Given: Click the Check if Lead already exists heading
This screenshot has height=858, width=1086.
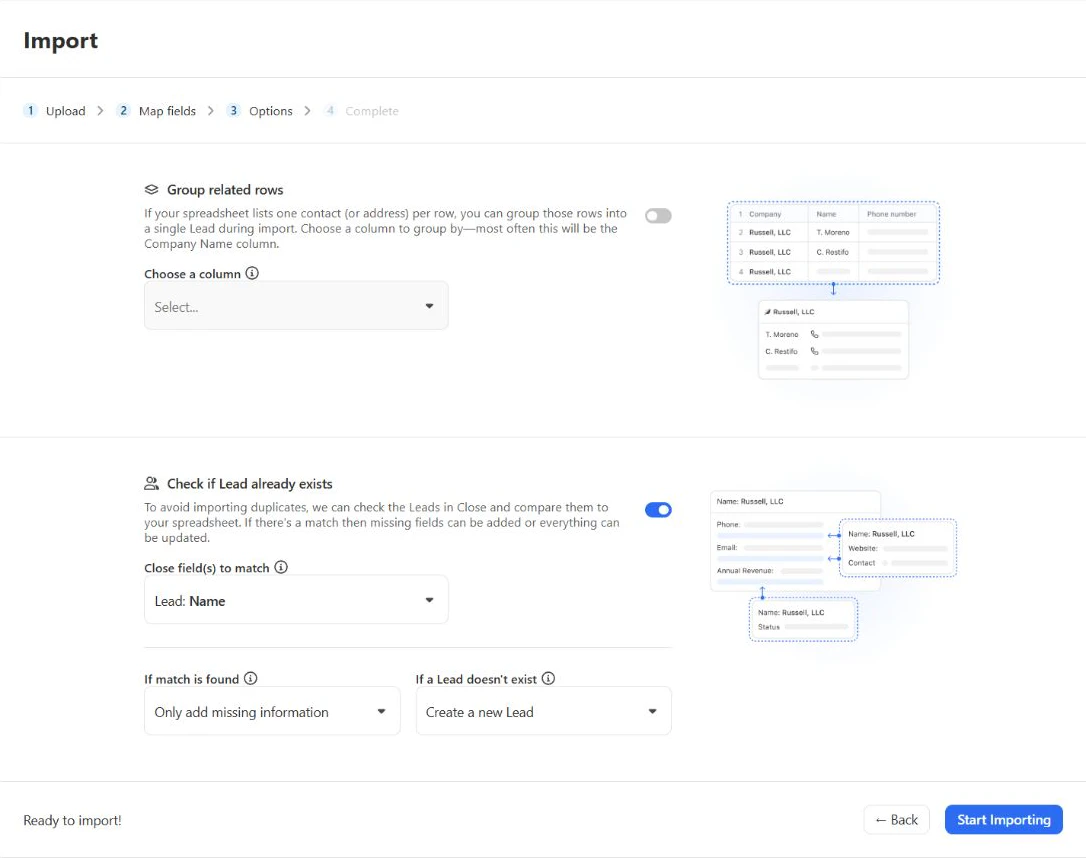Looking at the screenshot, I should (x=249, y=483).
